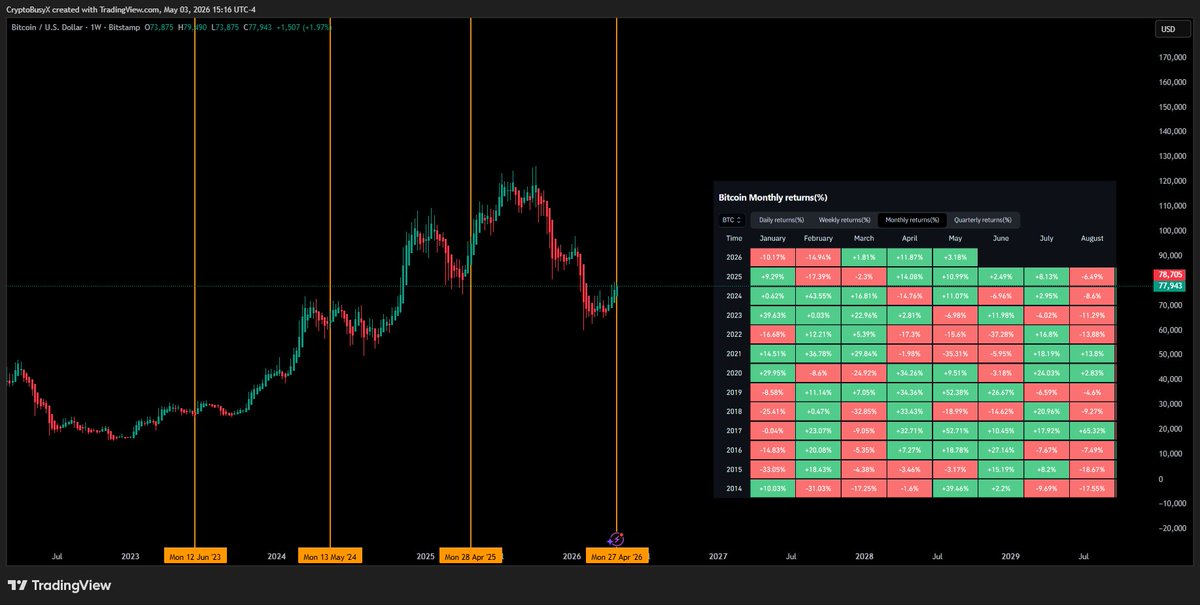Switch to Weekly returns(%) tab
1200x605 pixels.
(845, 220)
